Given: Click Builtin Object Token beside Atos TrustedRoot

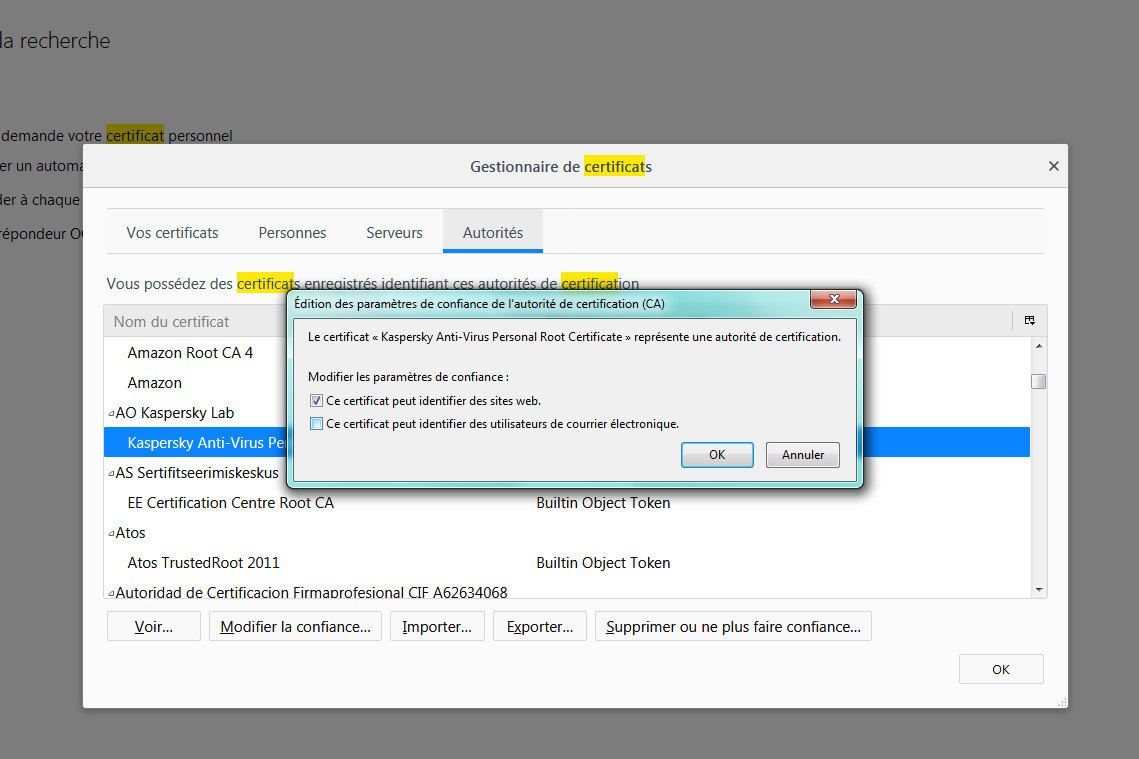Looking at the screenshot, I should point(603,563).
